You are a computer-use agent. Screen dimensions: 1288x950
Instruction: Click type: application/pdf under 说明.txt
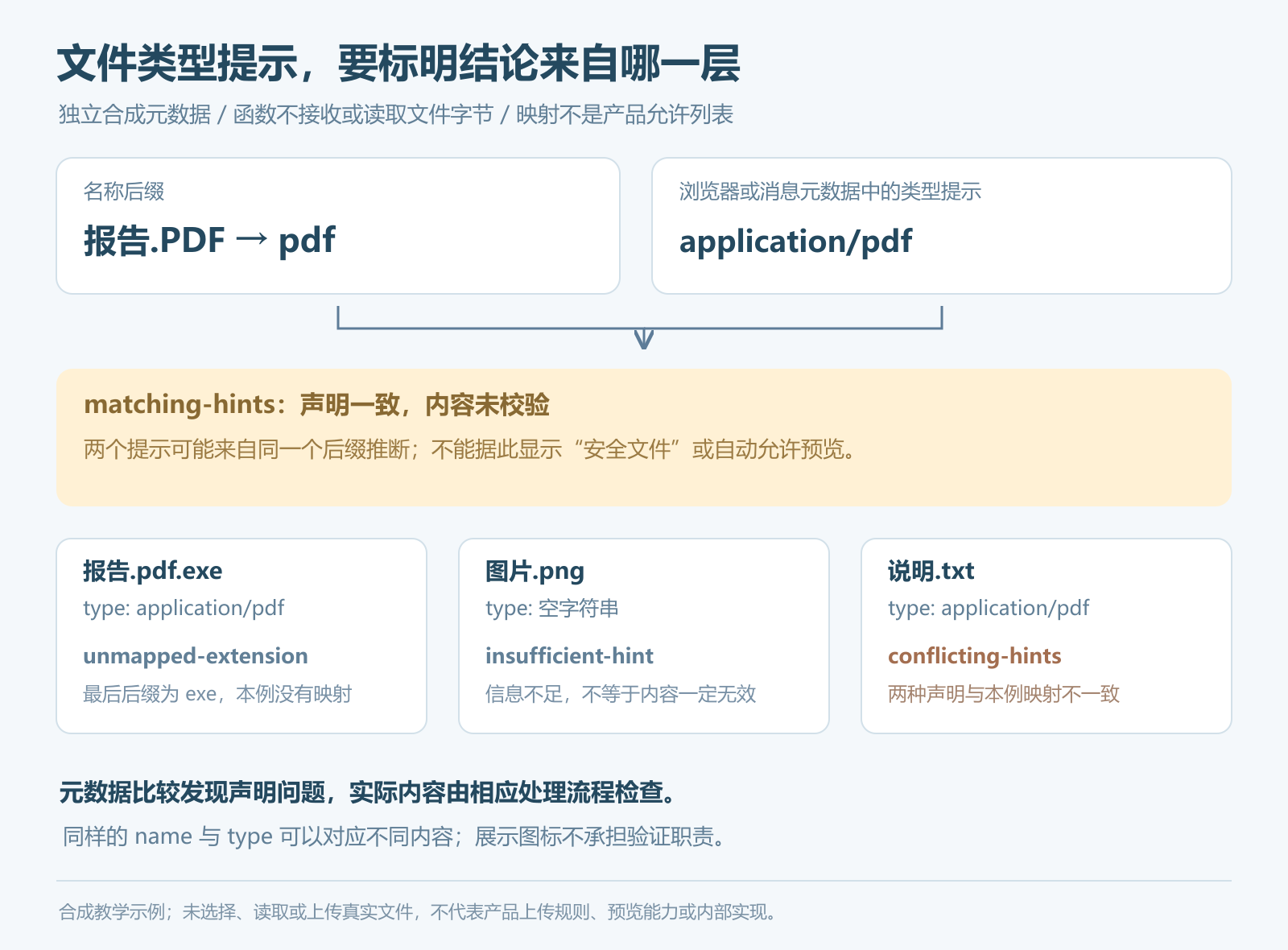(989, 609)
